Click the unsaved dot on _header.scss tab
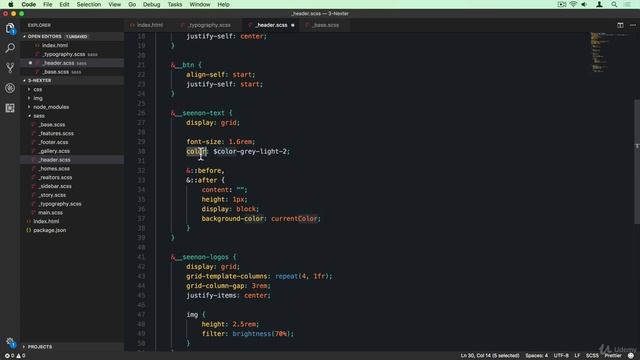 [293, 25]
